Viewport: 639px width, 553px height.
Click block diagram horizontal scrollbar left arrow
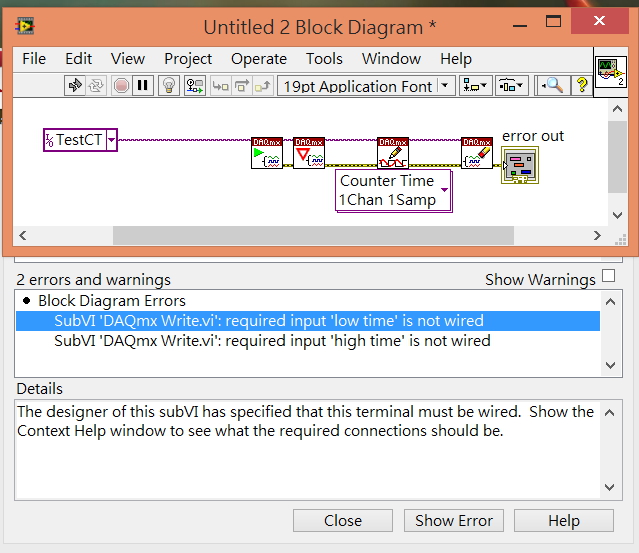click(x=23, y=236)
